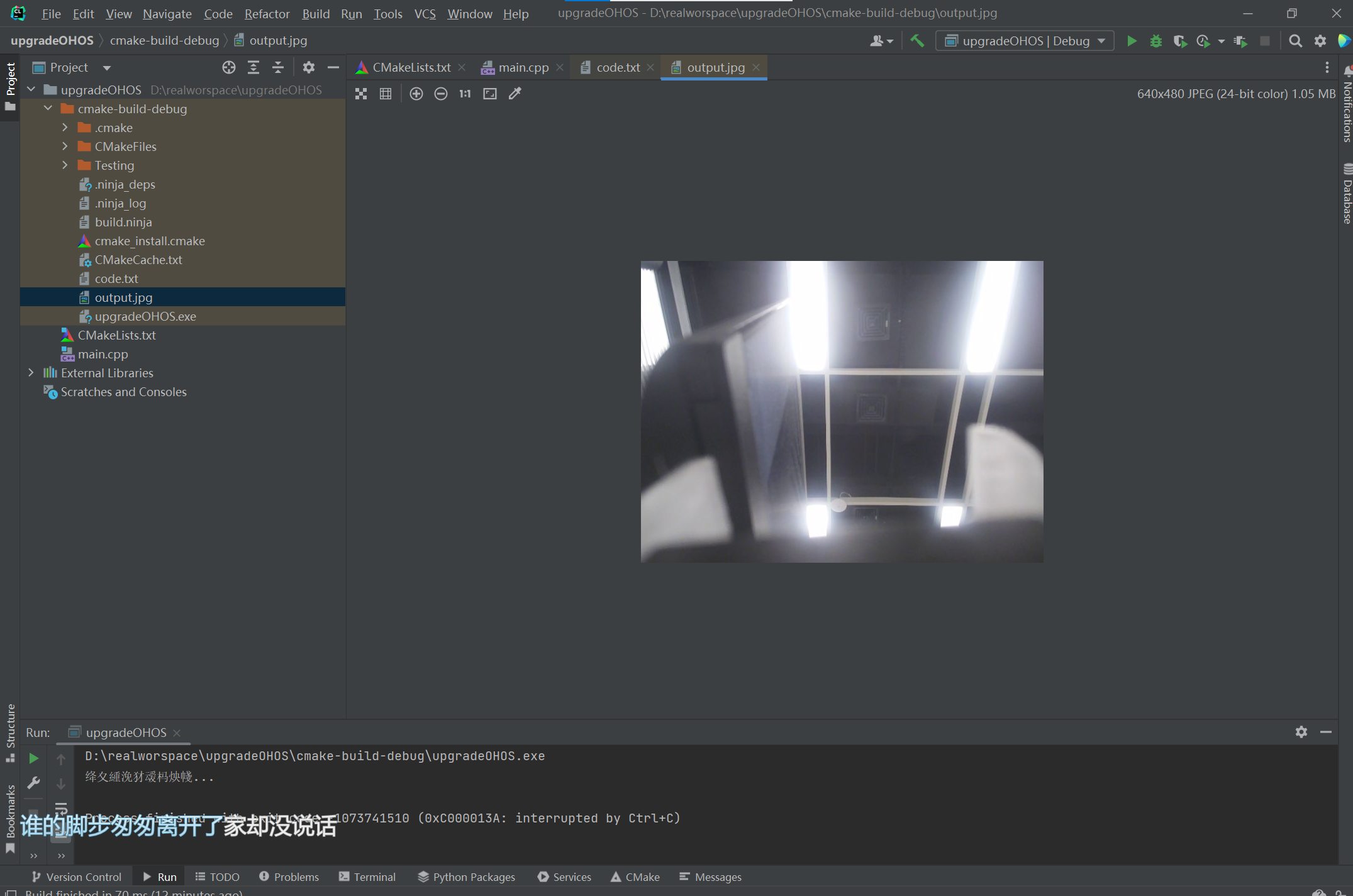Toggle chessboard transparency background

(361, 94)
